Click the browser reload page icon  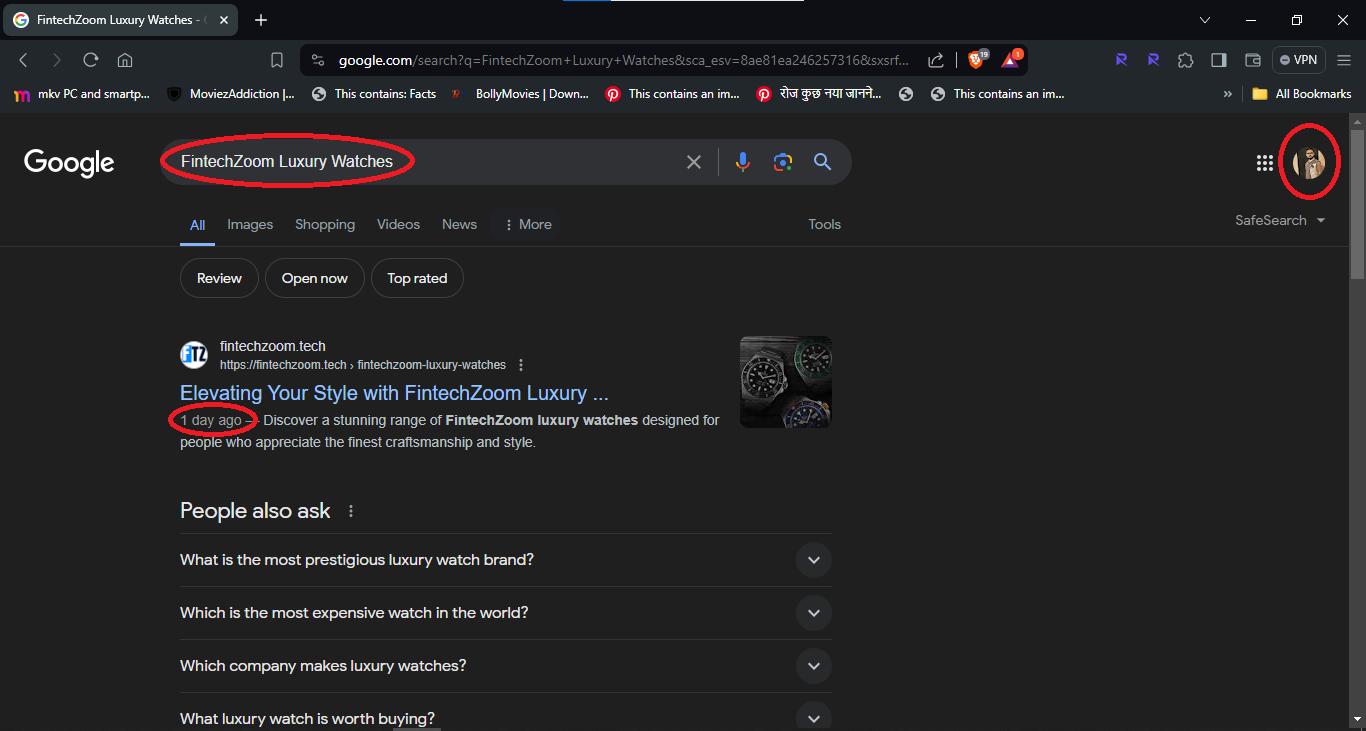(90, 60)
